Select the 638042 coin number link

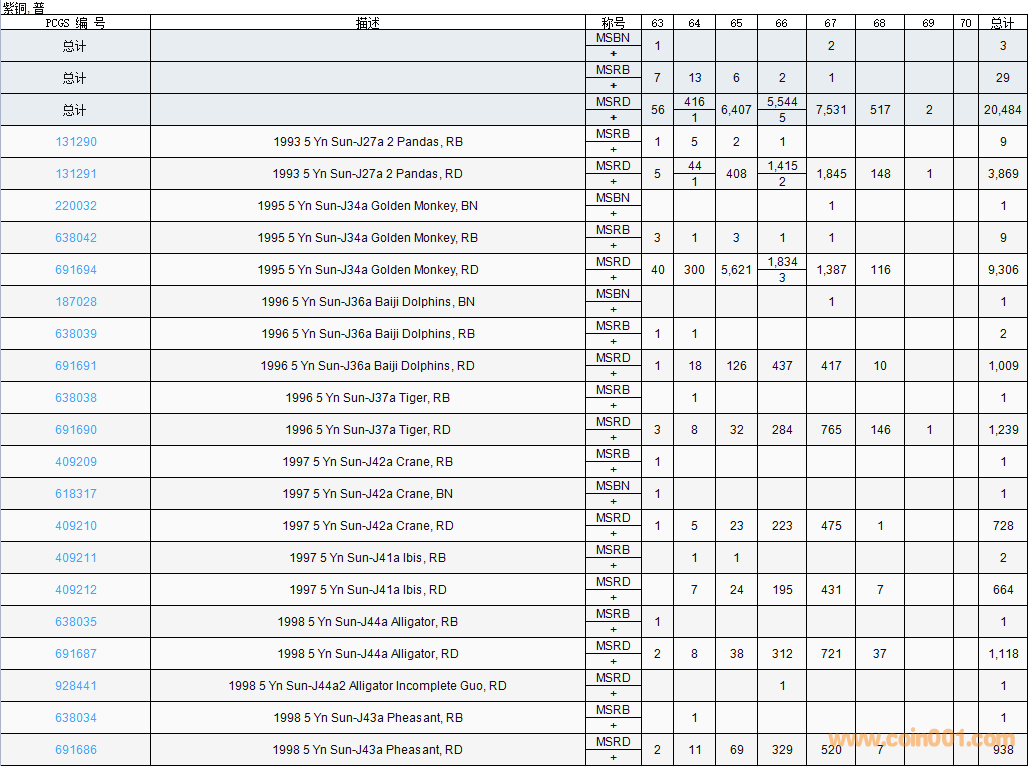76,238
